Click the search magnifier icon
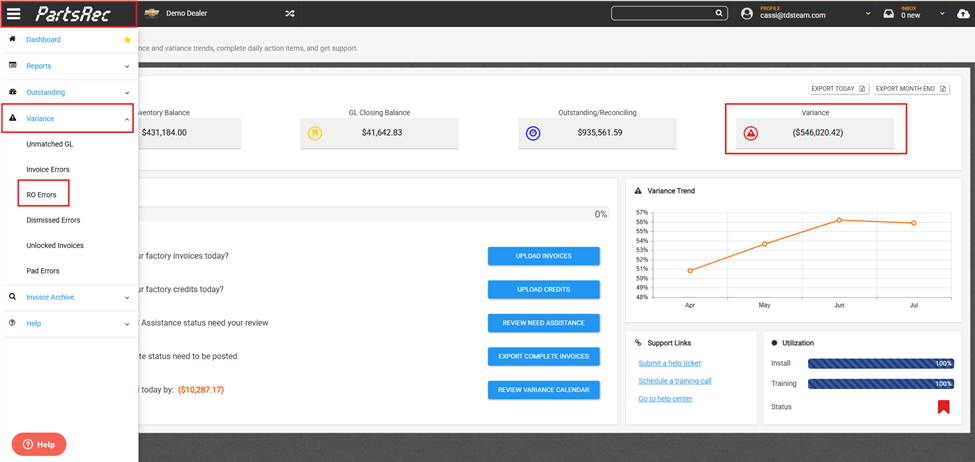This screenshot has width=975, height=462. coord(719,13)
